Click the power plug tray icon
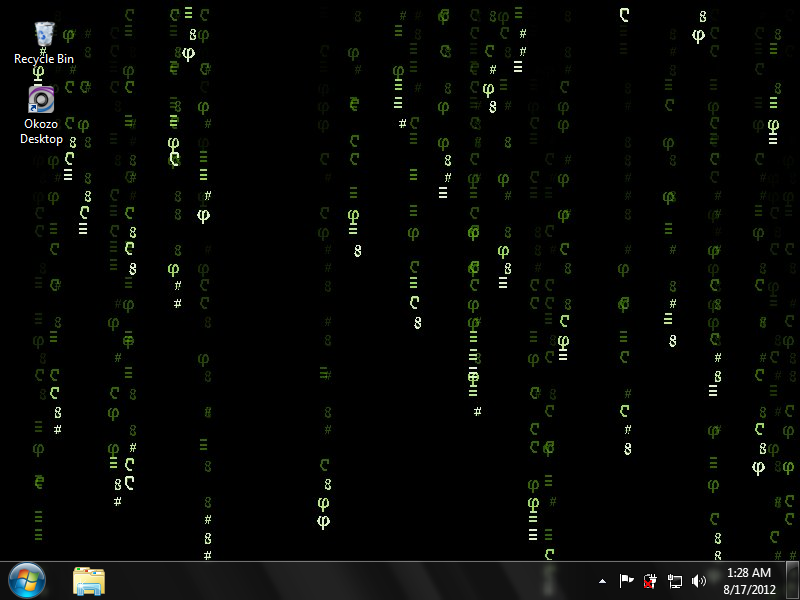 coord(650,581)
